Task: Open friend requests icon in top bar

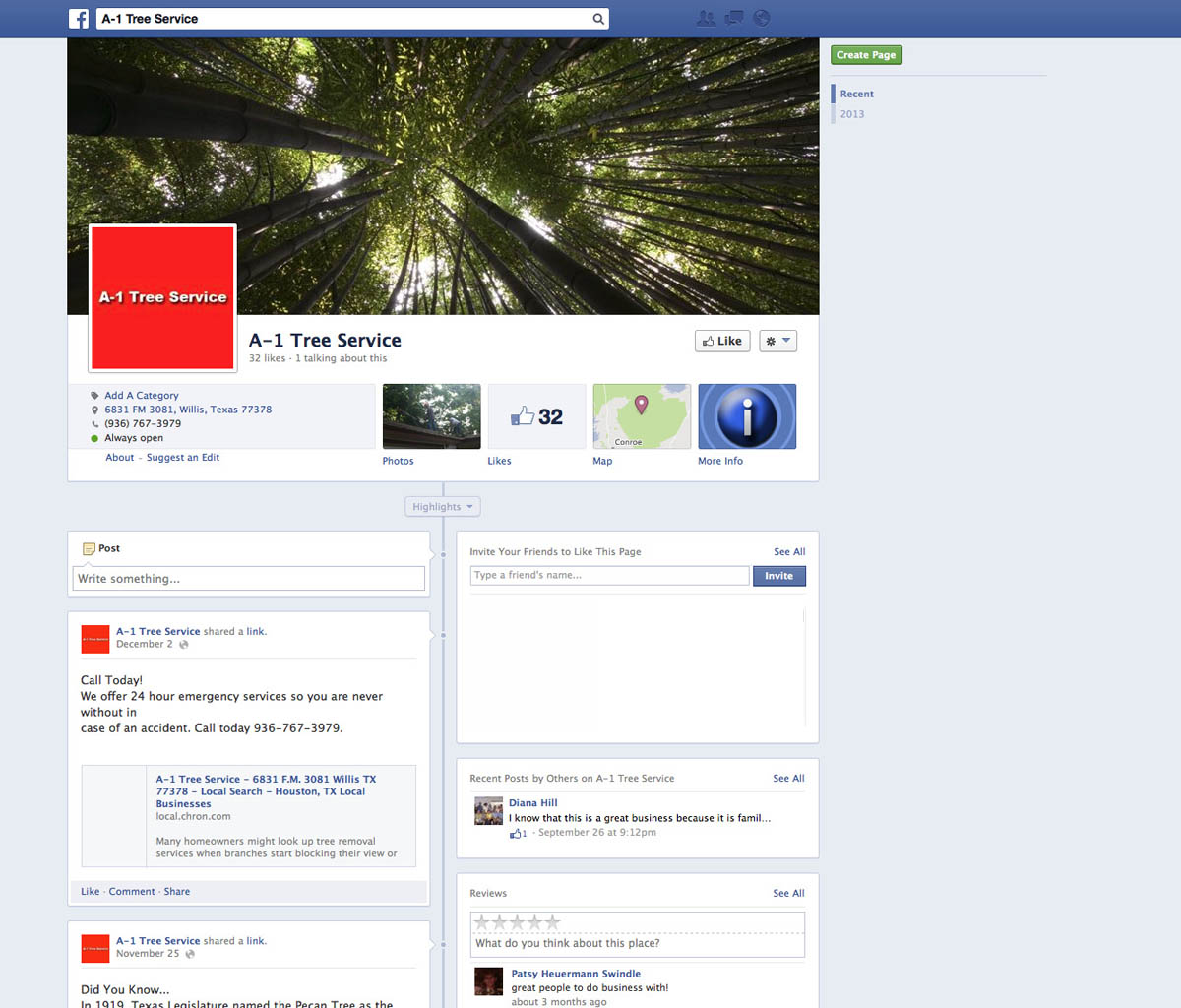Action: [x=706, y=18]
